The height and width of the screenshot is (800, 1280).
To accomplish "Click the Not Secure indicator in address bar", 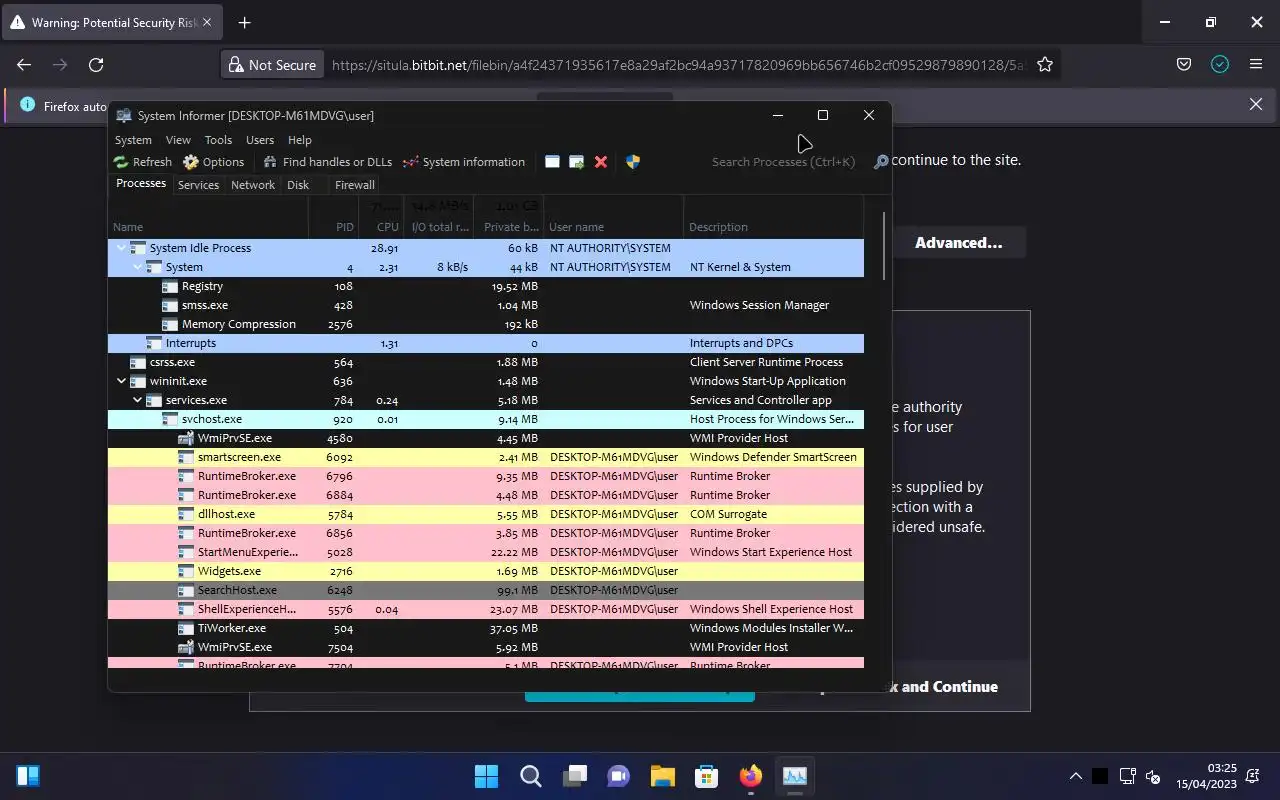I will tap(272, 65).
